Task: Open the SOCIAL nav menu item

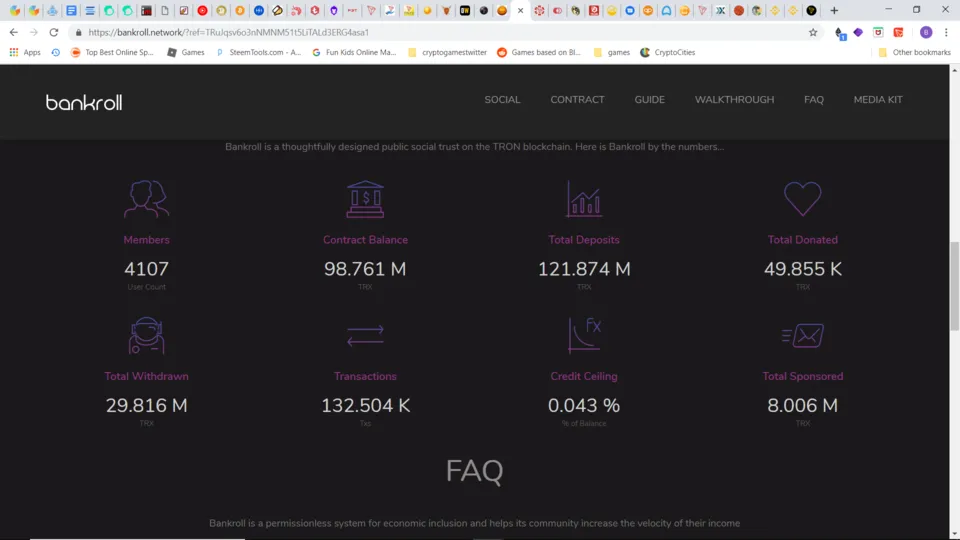Action: (502, 100)
